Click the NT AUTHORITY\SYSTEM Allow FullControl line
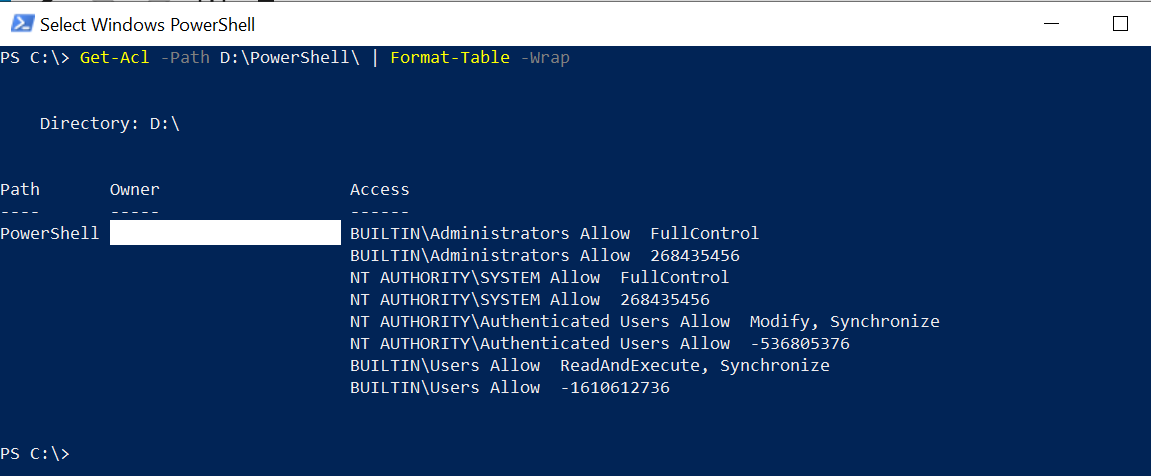1151x476 pixels. (540, 278)
